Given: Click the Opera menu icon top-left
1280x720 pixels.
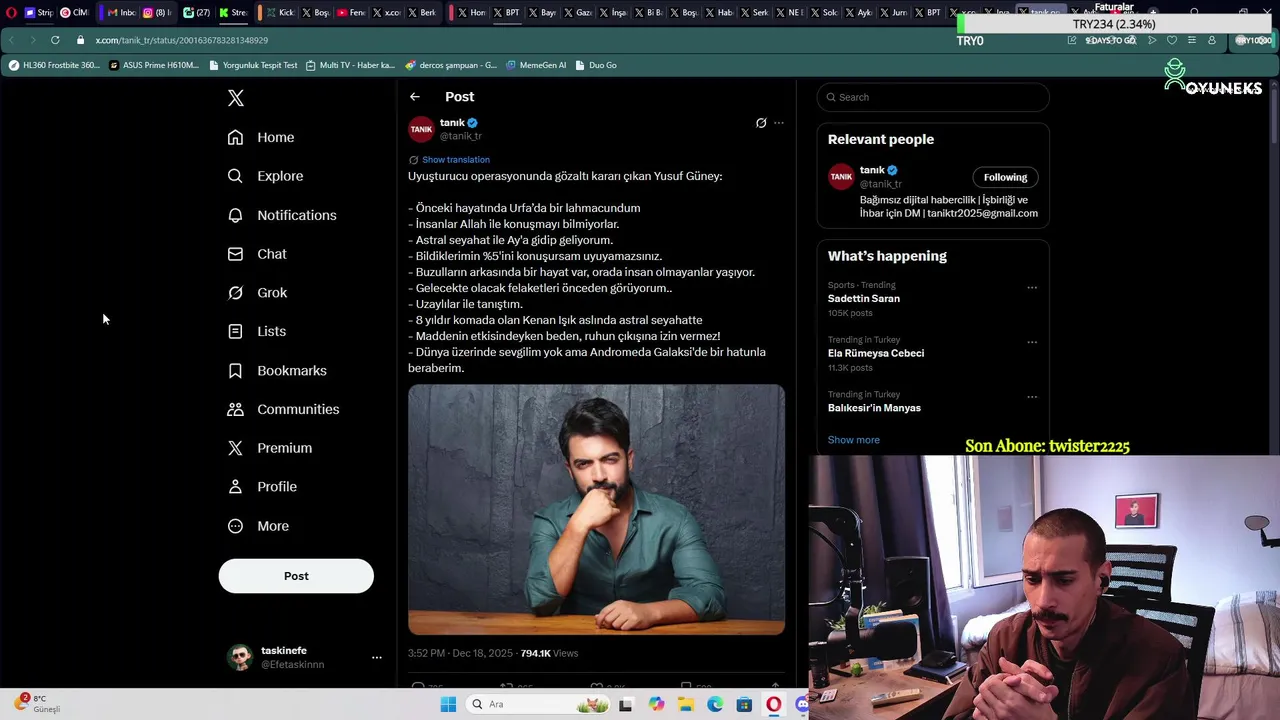Looking at the screenshot, I should [11, 12].
